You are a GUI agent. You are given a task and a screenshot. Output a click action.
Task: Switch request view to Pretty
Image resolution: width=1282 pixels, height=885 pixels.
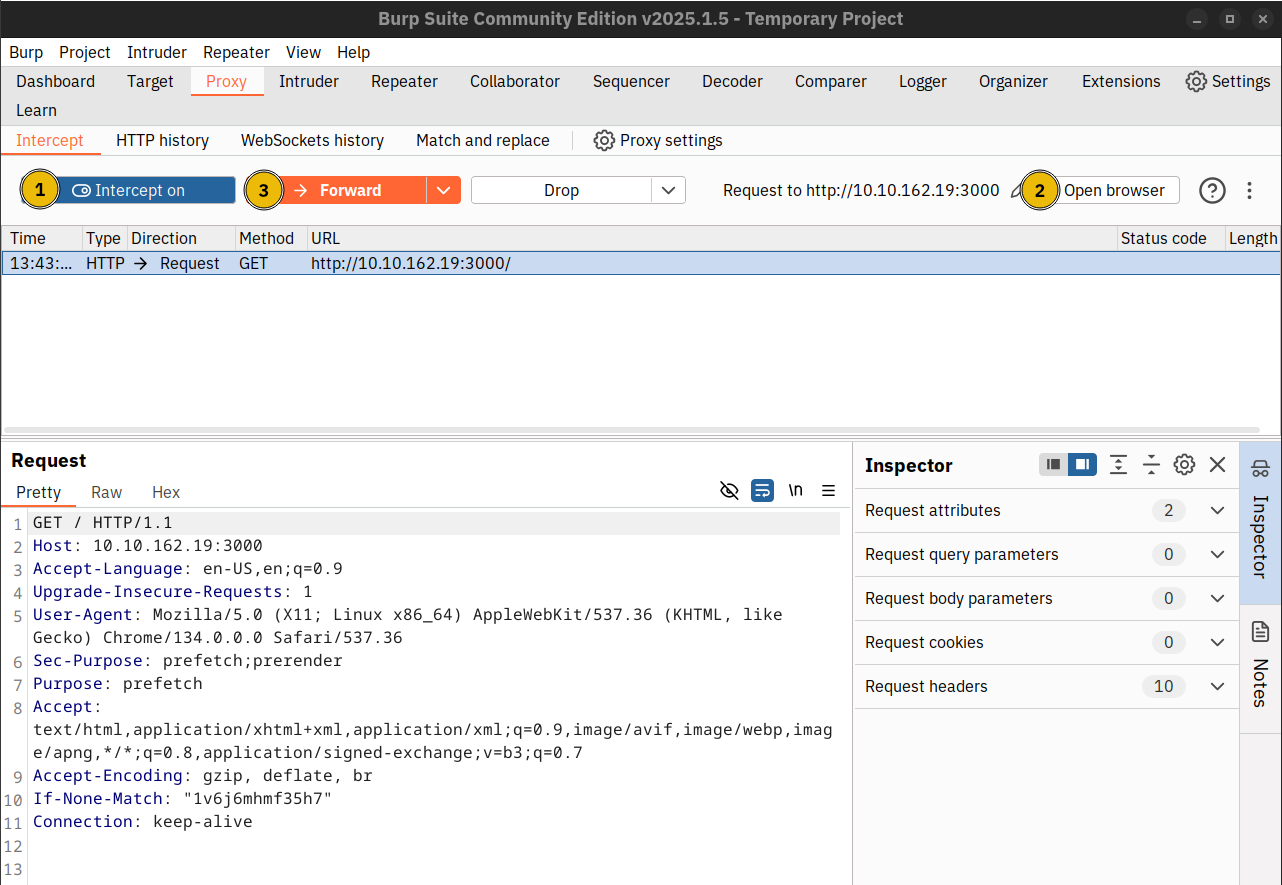point(38,492)
